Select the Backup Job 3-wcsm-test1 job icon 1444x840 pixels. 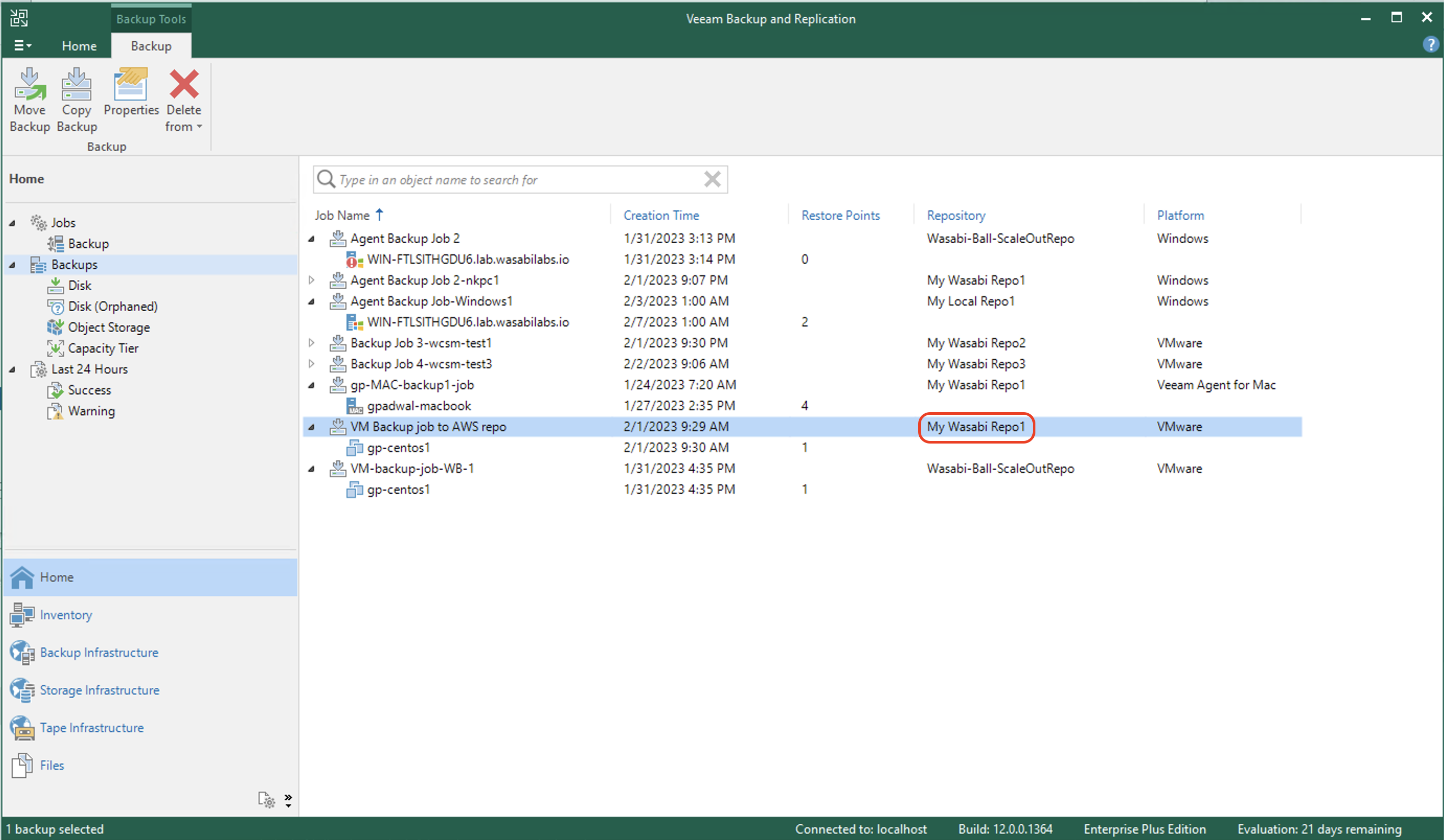coord(338,343)
